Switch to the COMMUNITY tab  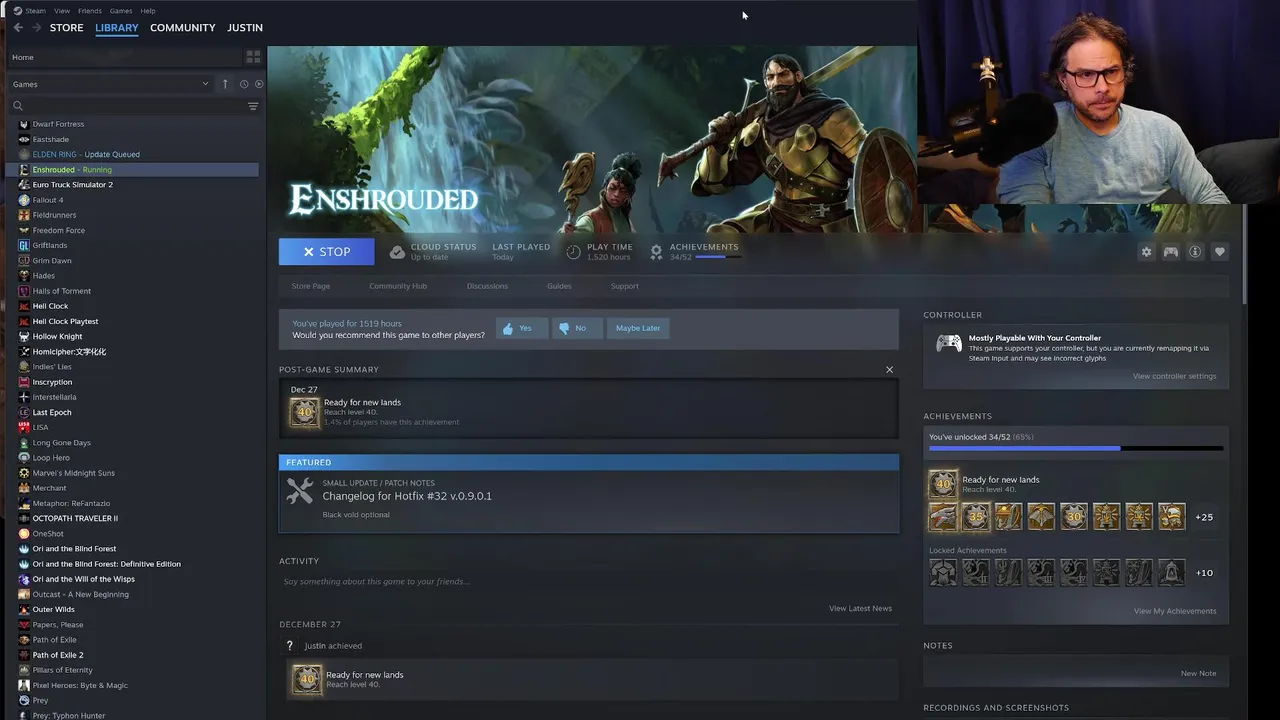pyautogui.click(x=183, y=28)
